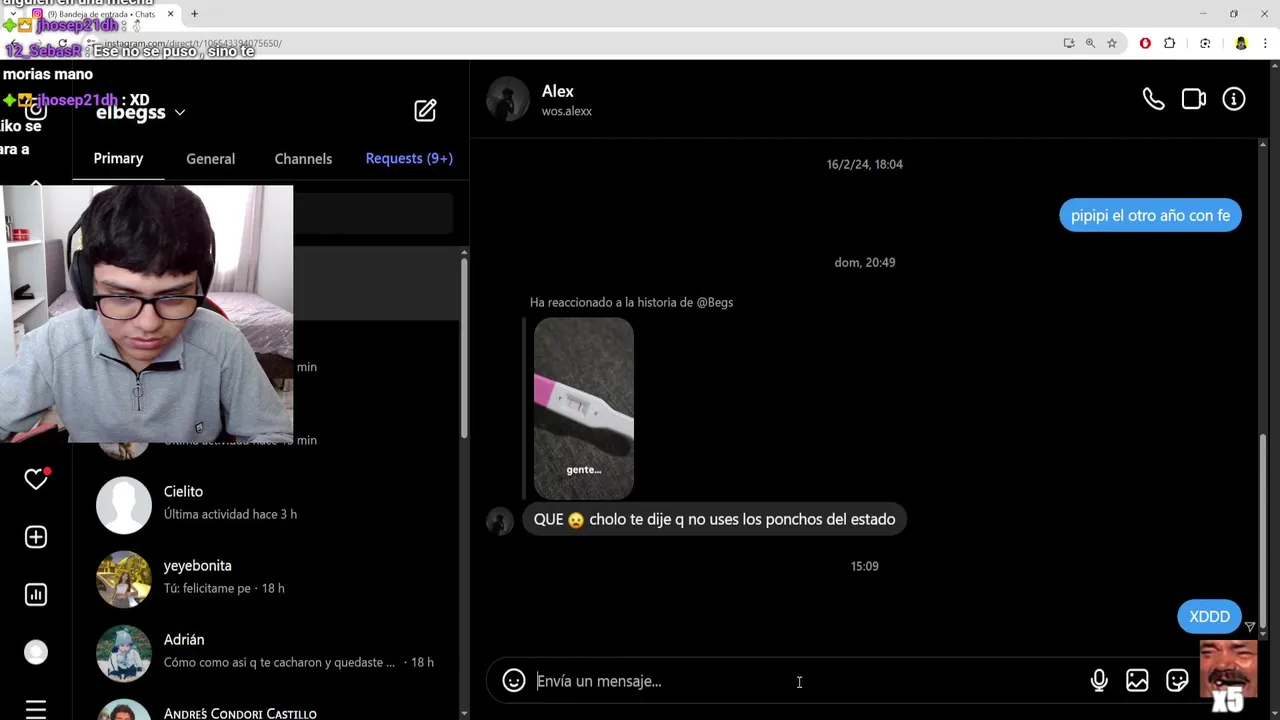Screen dimensions: 1280x720
Task: Click the zoom magnifier in address bar
Action: tap(1090, 43)
